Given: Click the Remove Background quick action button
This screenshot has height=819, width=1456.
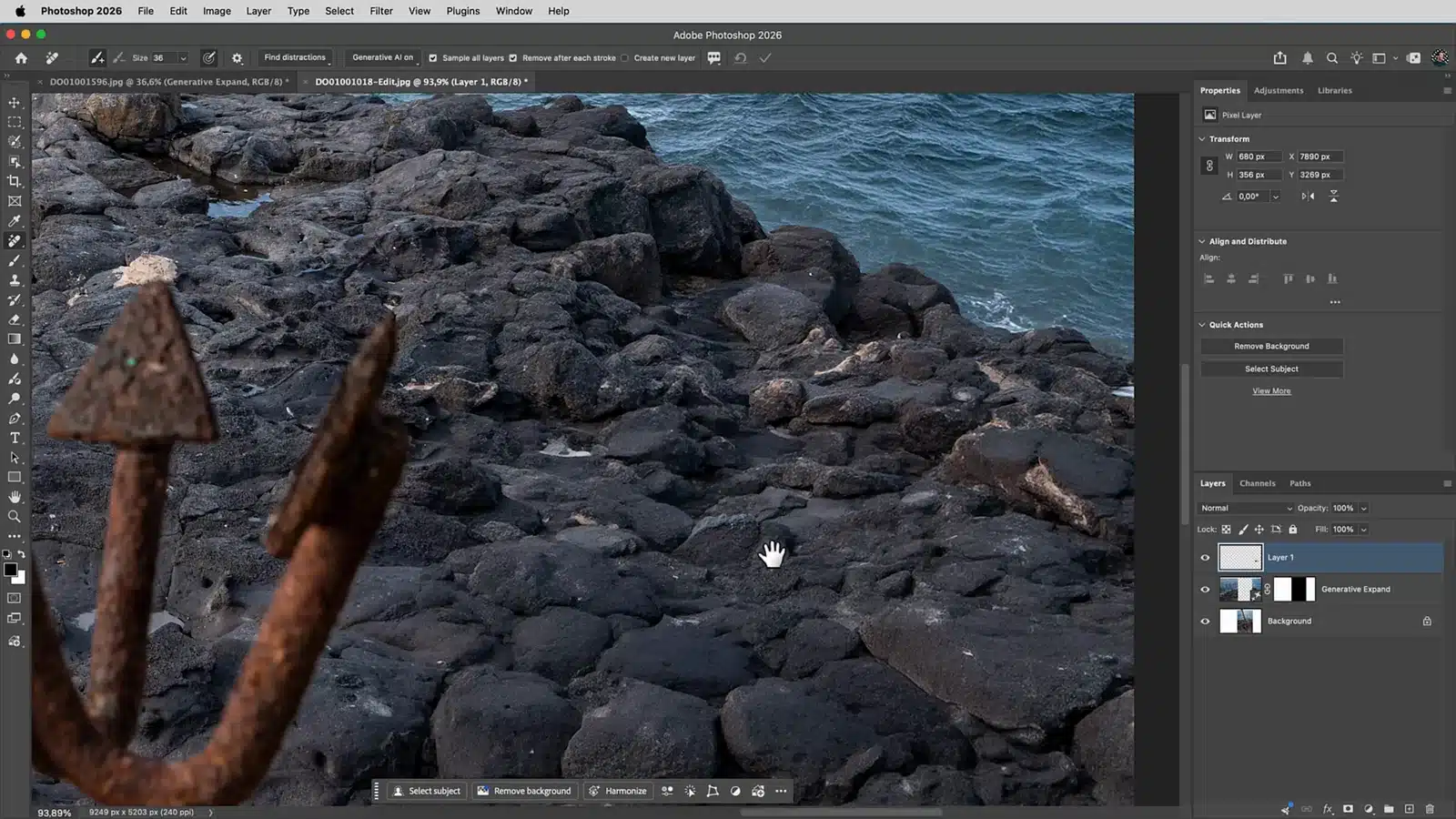Looking at the screenshot, I should [1271, 346].
